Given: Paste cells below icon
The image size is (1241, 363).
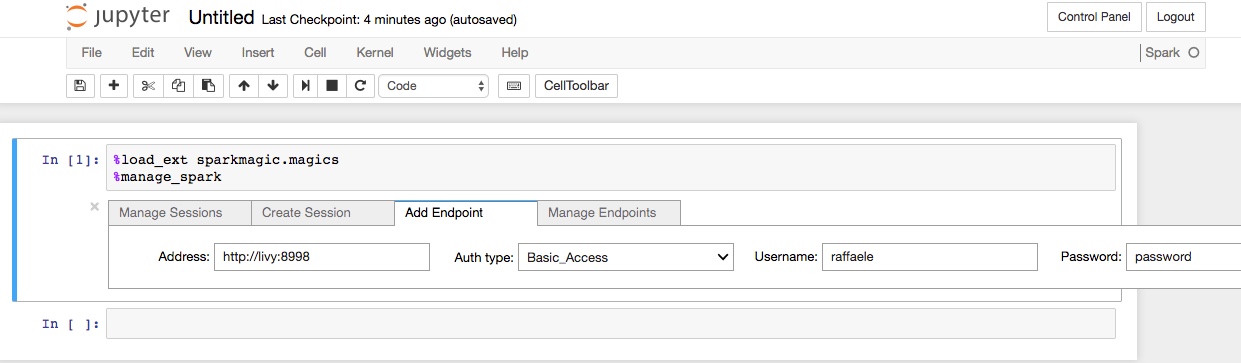Looking at the screenshot, I should pyautogui.click(x=207, y=86).
